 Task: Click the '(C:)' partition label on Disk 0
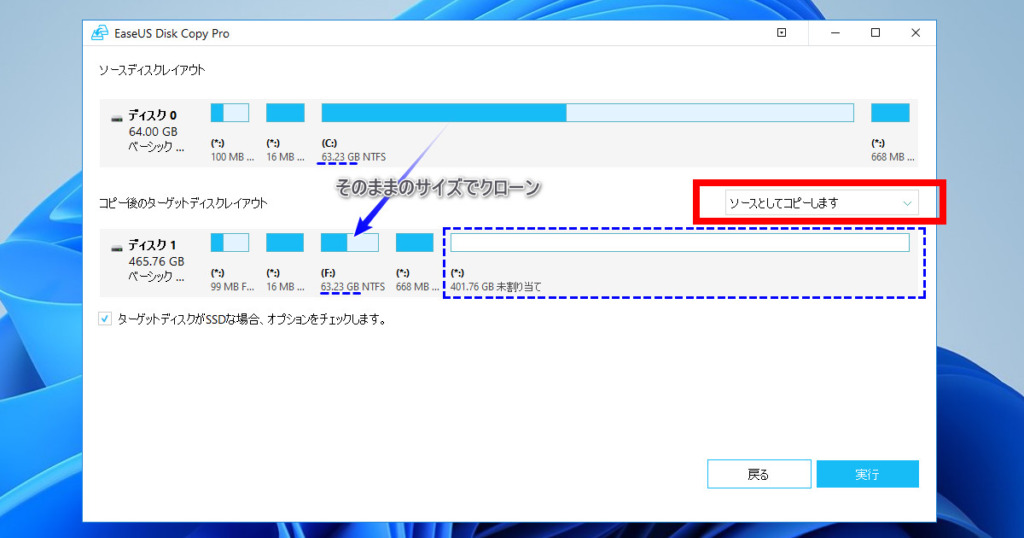point(329,143)
